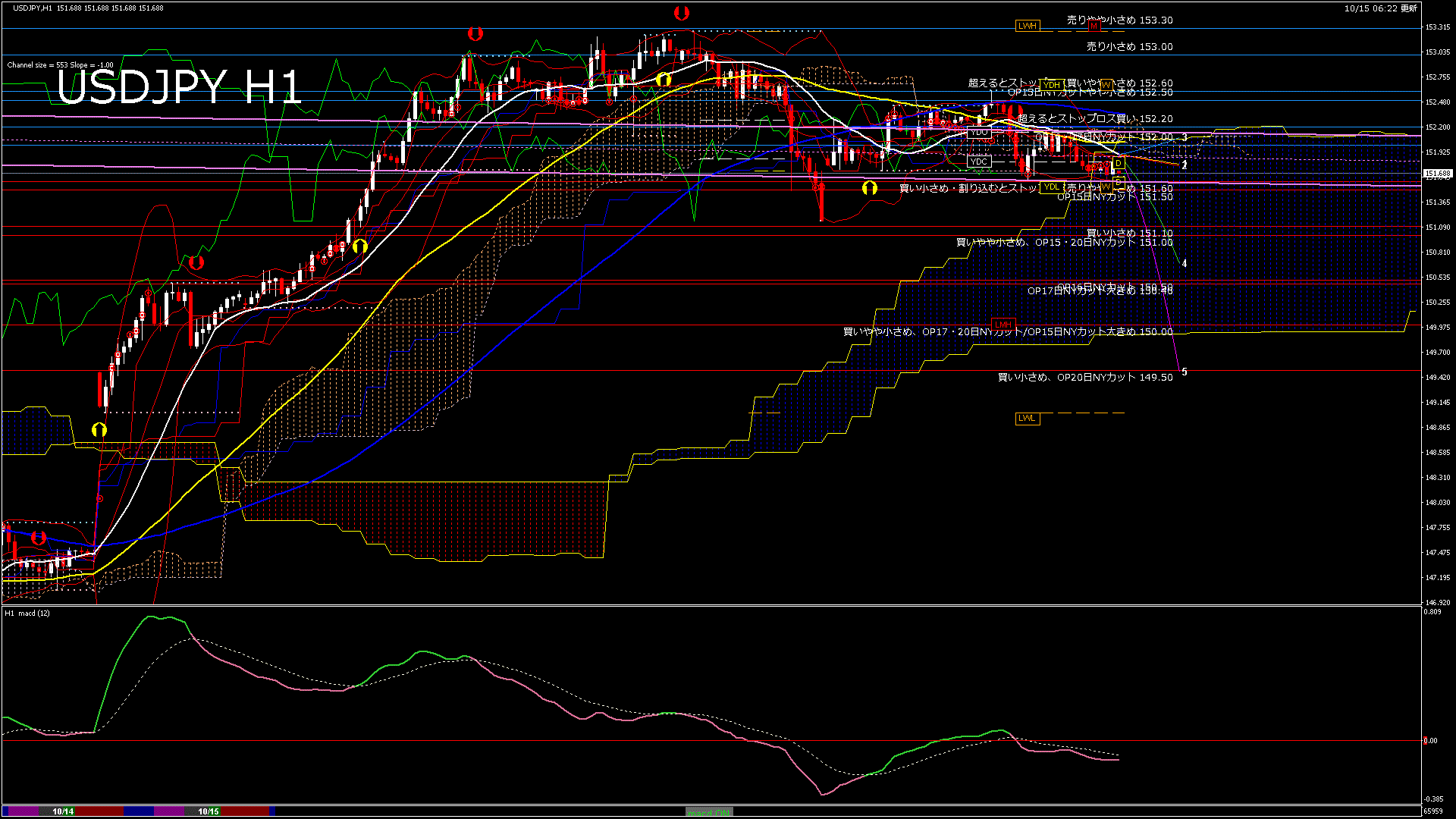Click the Channel size Slope text label
1456x819 pixels.
click(x=60, y=65)
